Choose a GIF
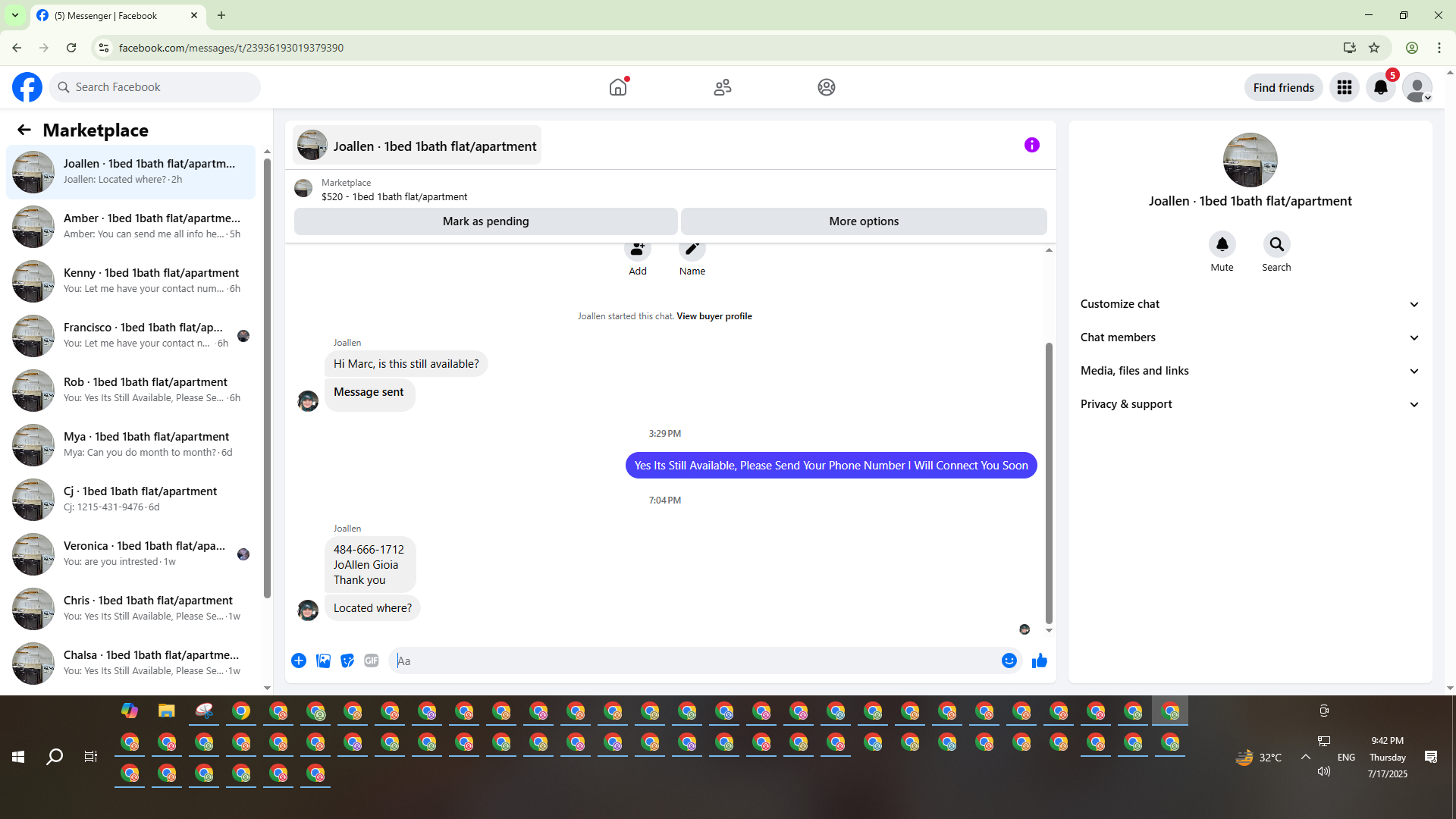 click(372, 661)
